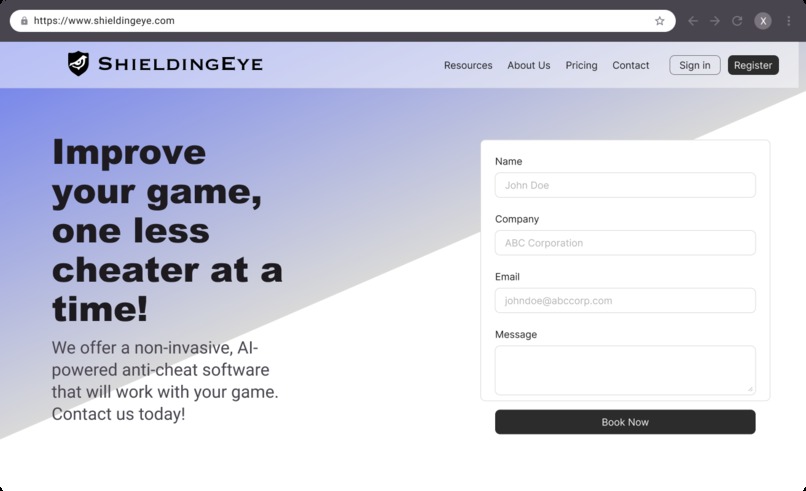Submit form with Book Now button
This screenshot has height=491, width=806.
tap(625, 422)
